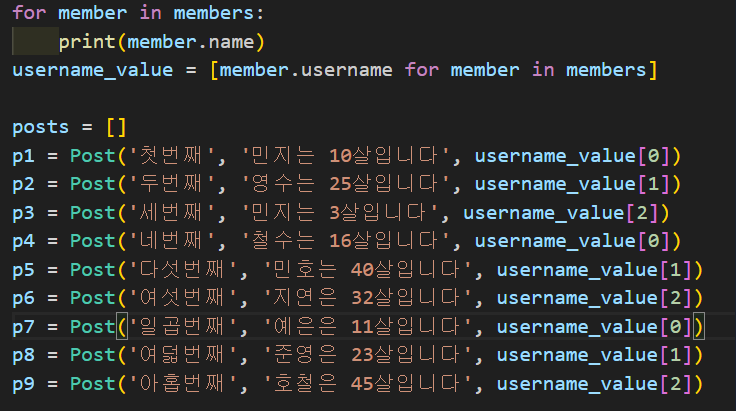Image resolution: width=736 pixels, height=411 pixels.
Task: Click the string '호철은 45살입니다'
Action: (368, 384)
